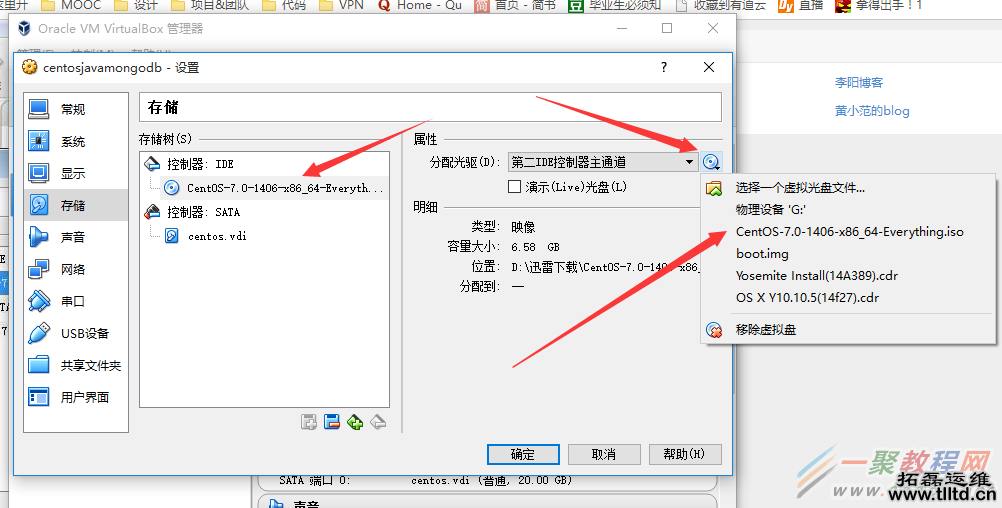The width and height of the screenshot is (1002, 508).
Task: Click the D:\迅雷下载\CentOS location path text
Action: 605,267
